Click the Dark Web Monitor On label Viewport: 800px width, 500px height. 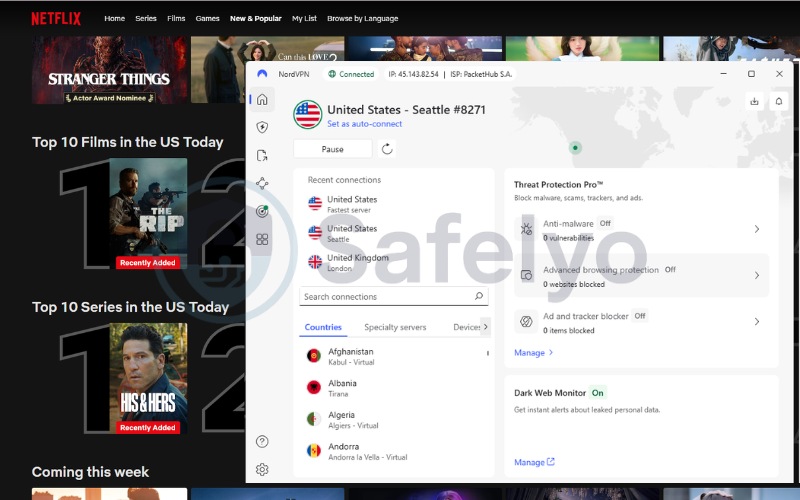coord(597,393)
